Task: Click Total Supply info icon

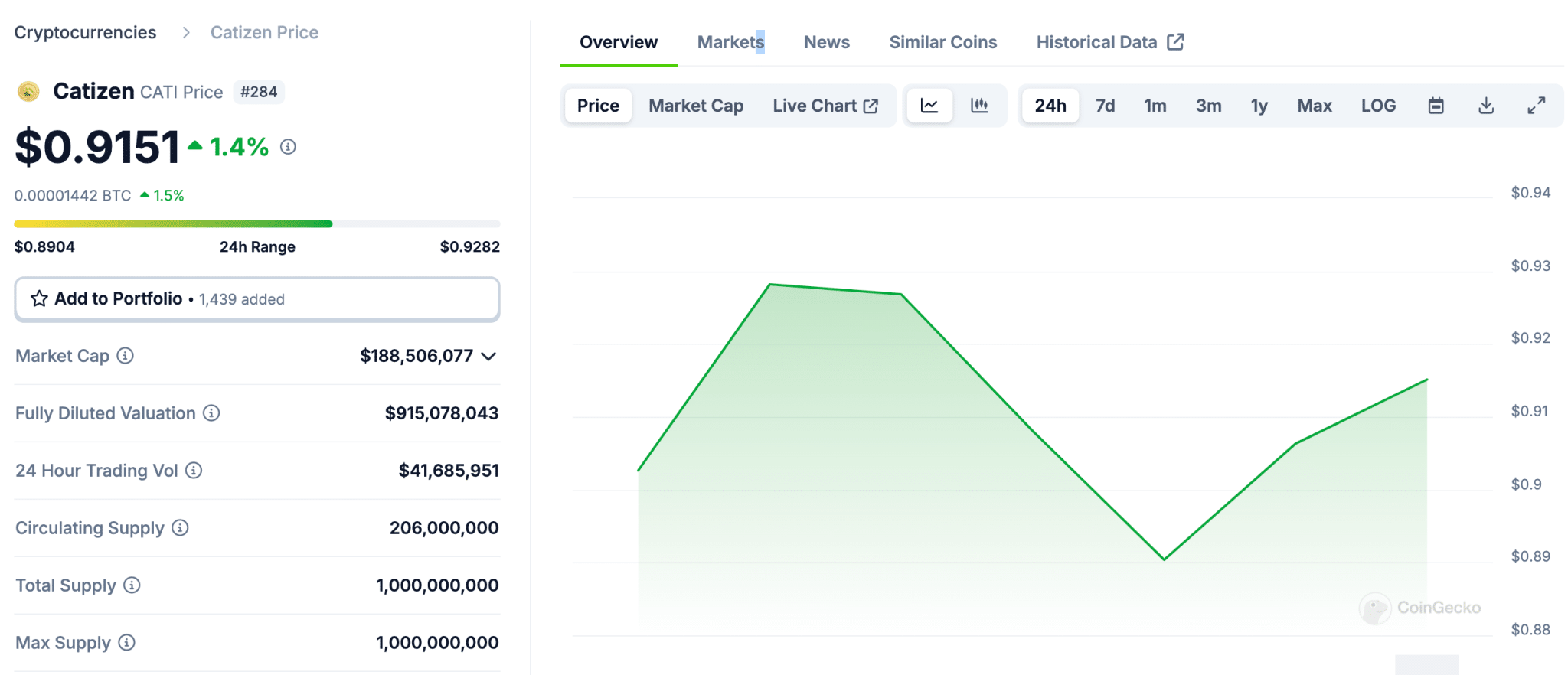Action: point(132,585)
